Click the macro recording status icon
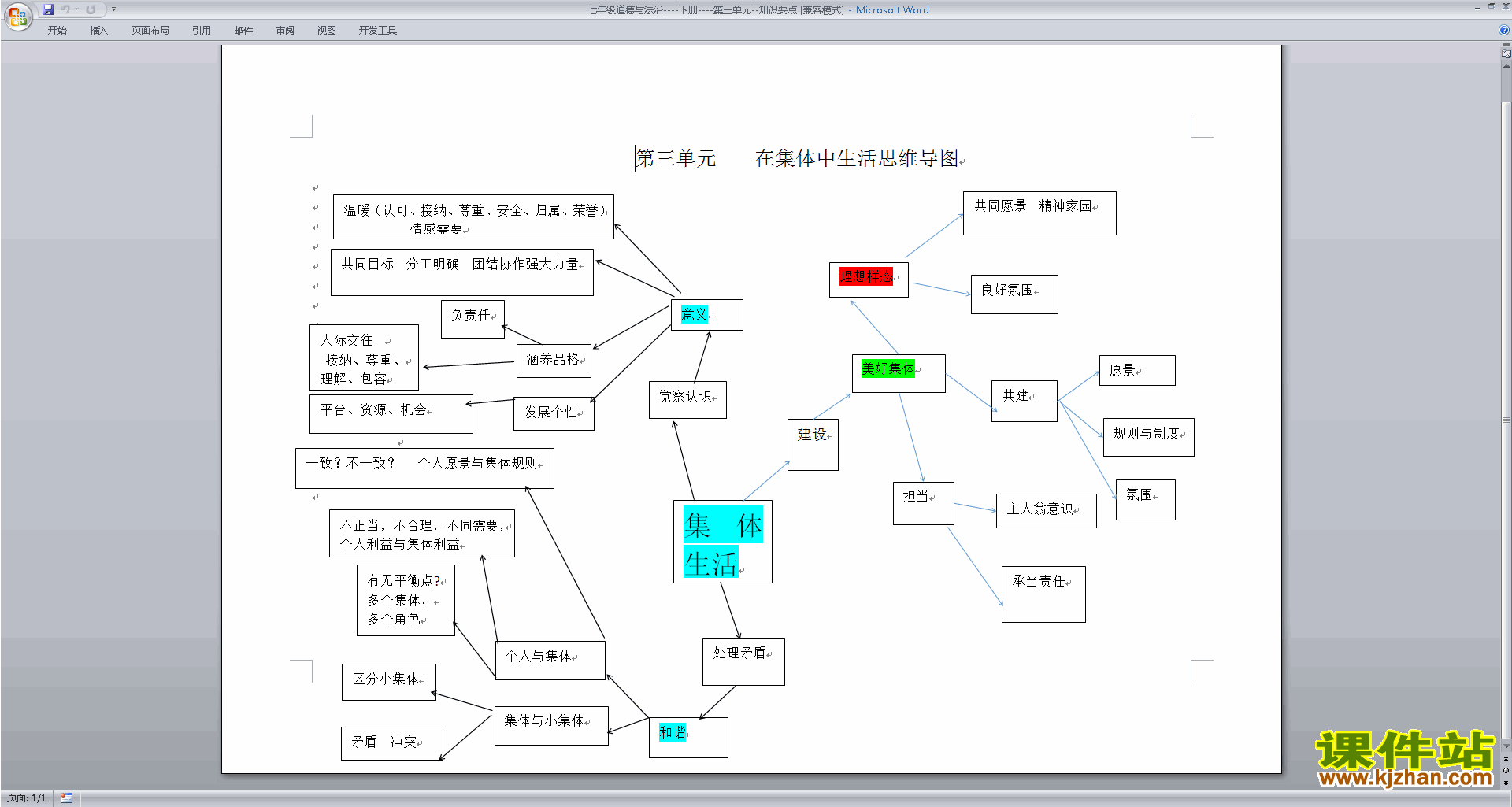1512x807 pixels. [66, 798]
